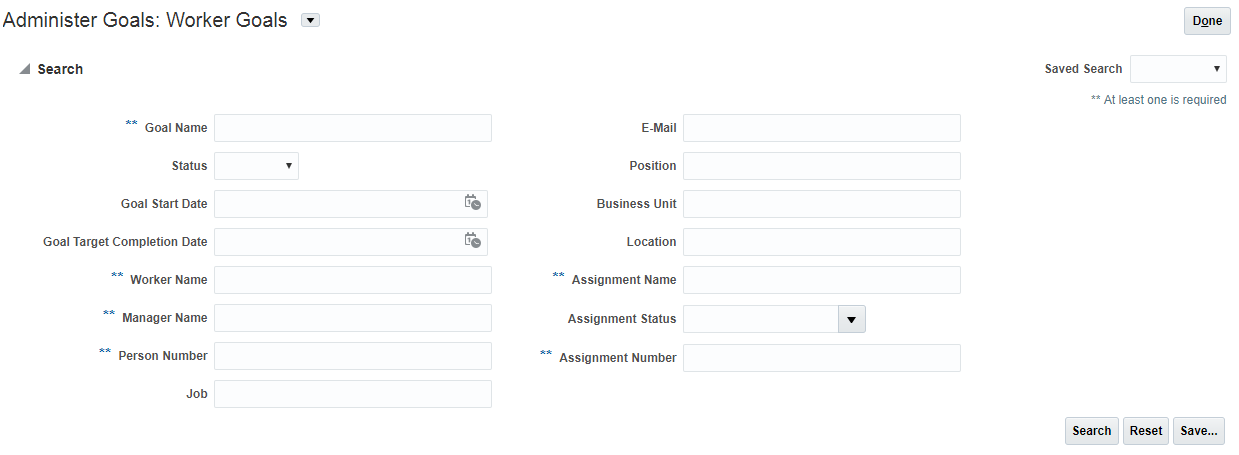
Task: Click the Save... button
Action: pos(1198,431)
